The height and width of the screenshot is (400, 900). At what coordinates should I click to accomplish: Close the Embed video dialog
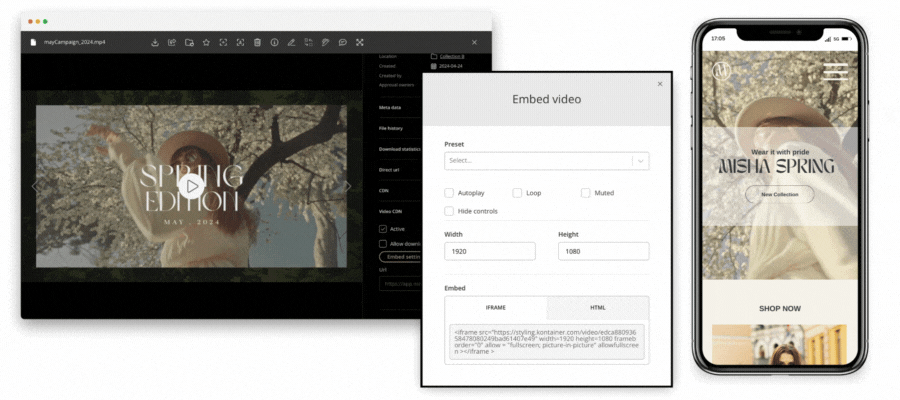(660, 84)
